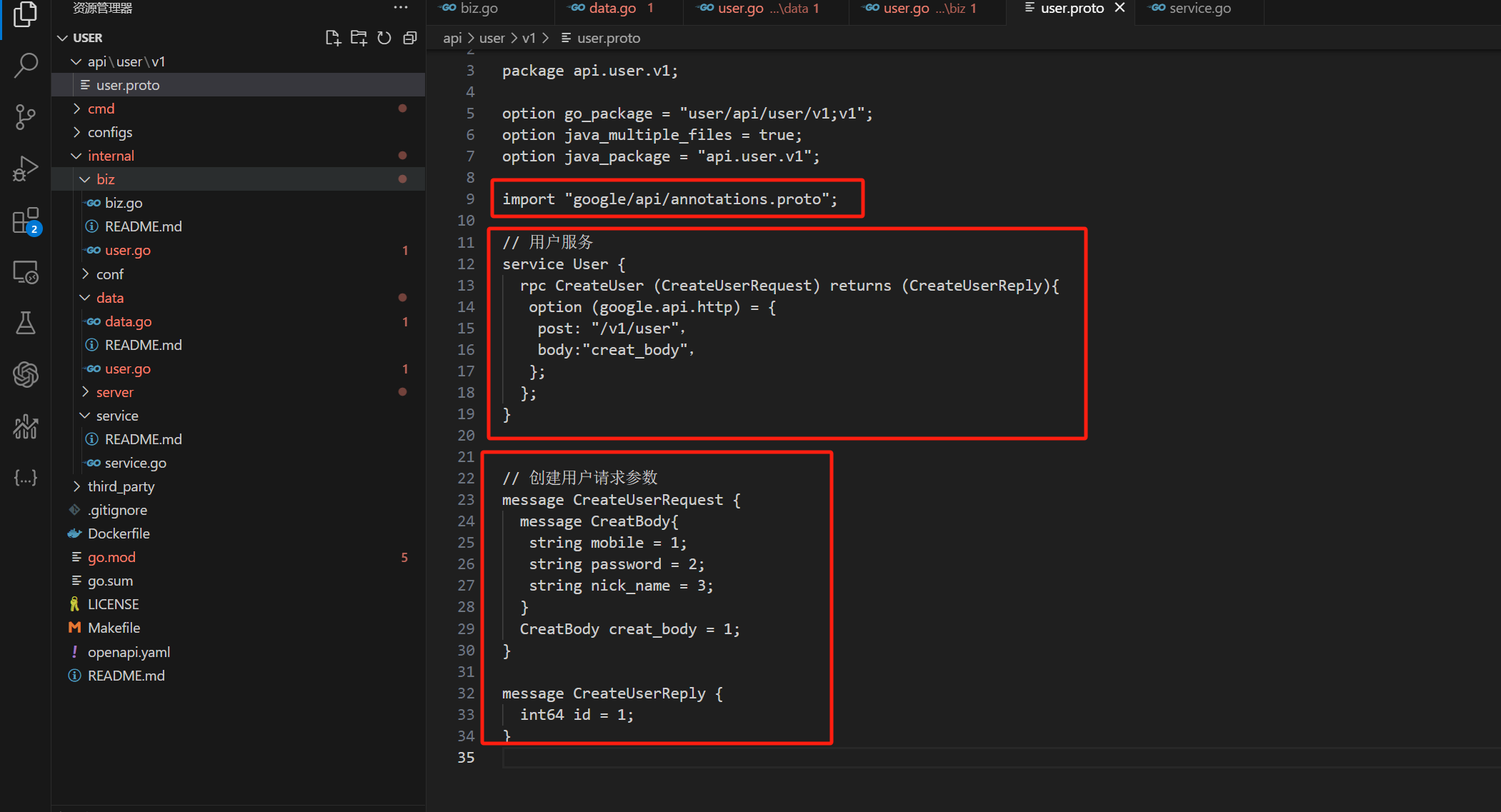
Task: Open the ChatGPT extension icon
Action: pos(26,374)
